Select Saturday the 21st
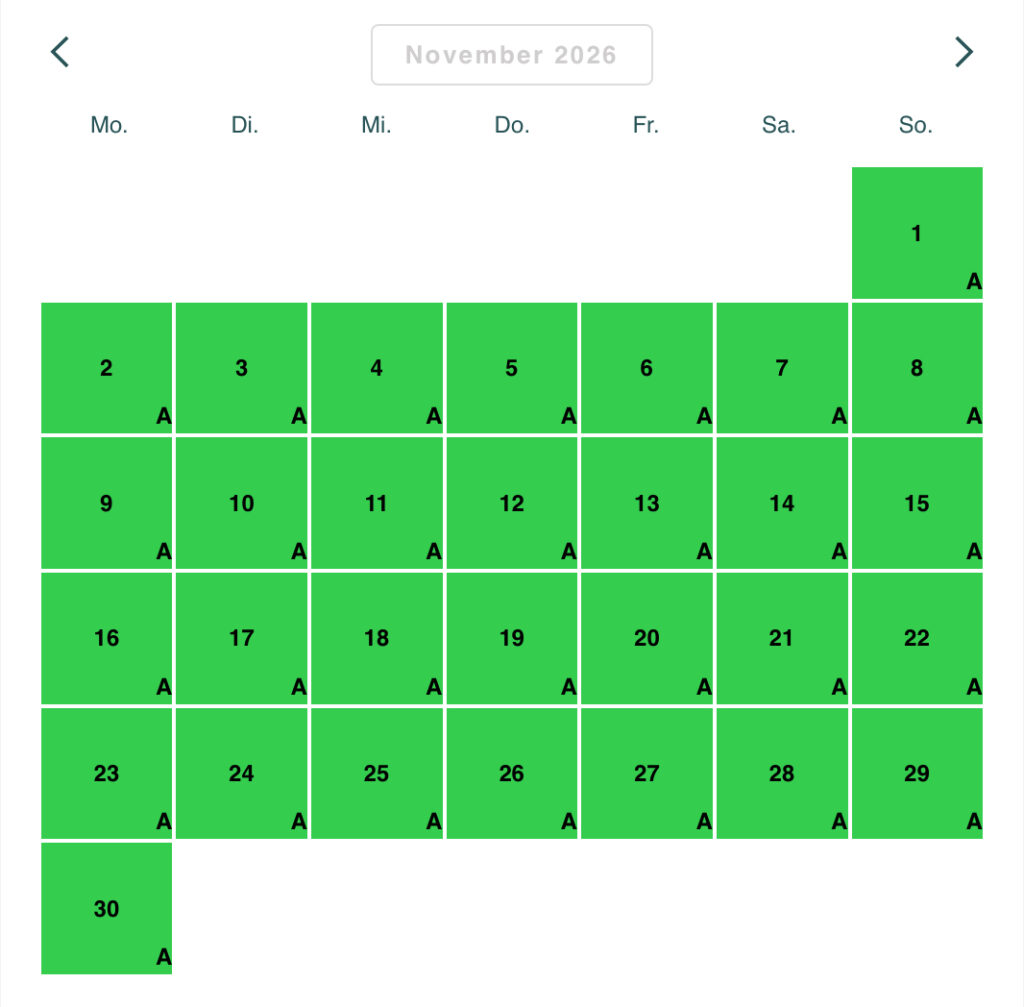1024x1007 pixels. (x=781, y=638)
